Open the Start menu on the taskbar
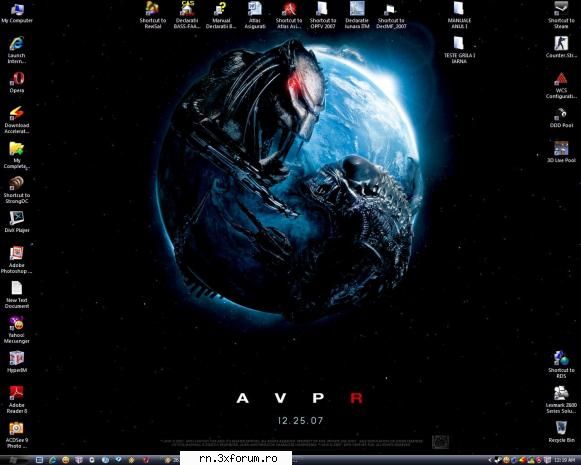 point(14,460)
